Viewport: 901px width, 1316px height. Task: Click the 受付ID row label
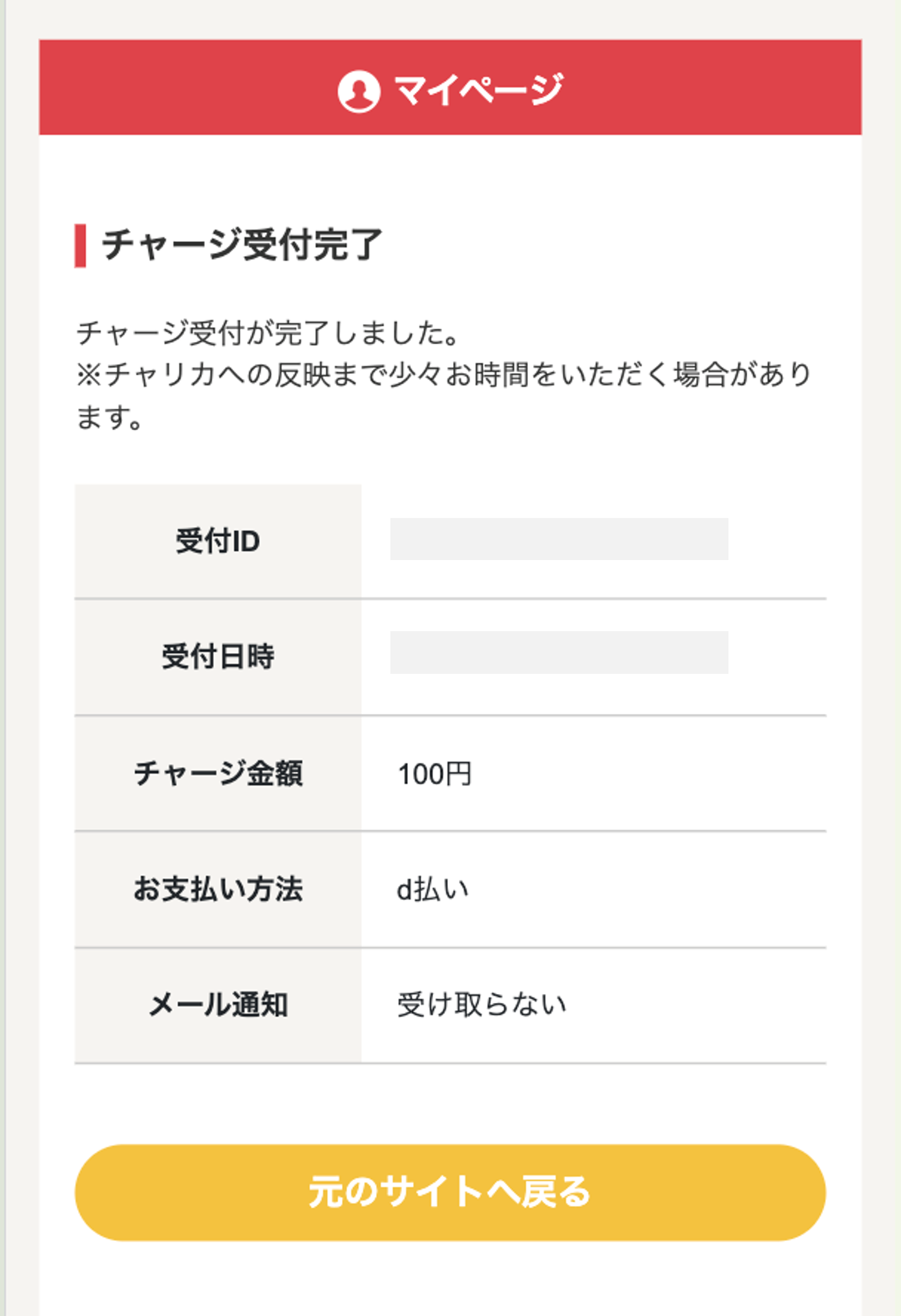pyautogui.click(x=218, y=541)
